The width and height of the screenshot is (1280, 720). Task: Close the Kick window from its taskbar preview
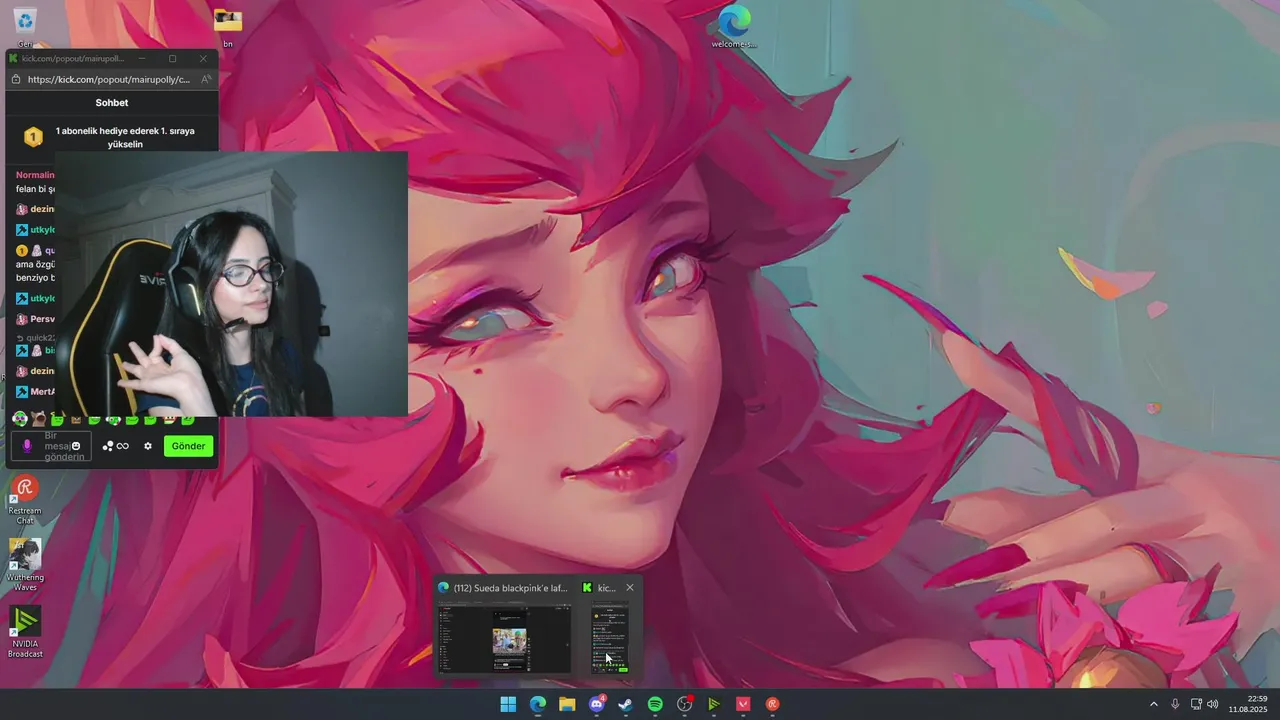click(629, 587)
